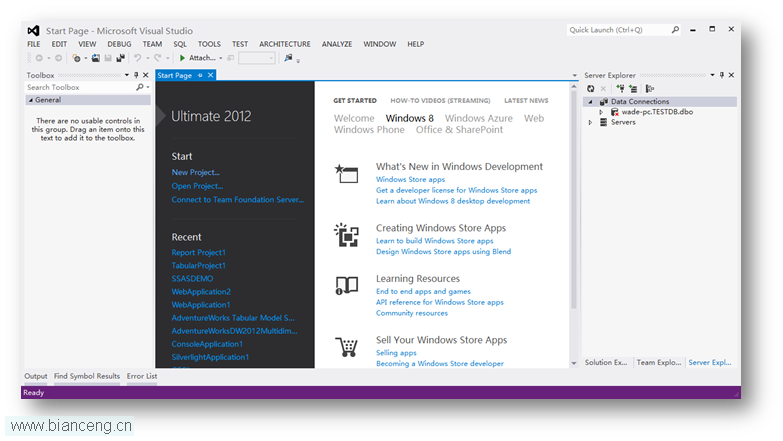Pin the Server Explorer panel (auto hide)
The height and width of the screenshot is (441, 783).
[x=722, y=75]
